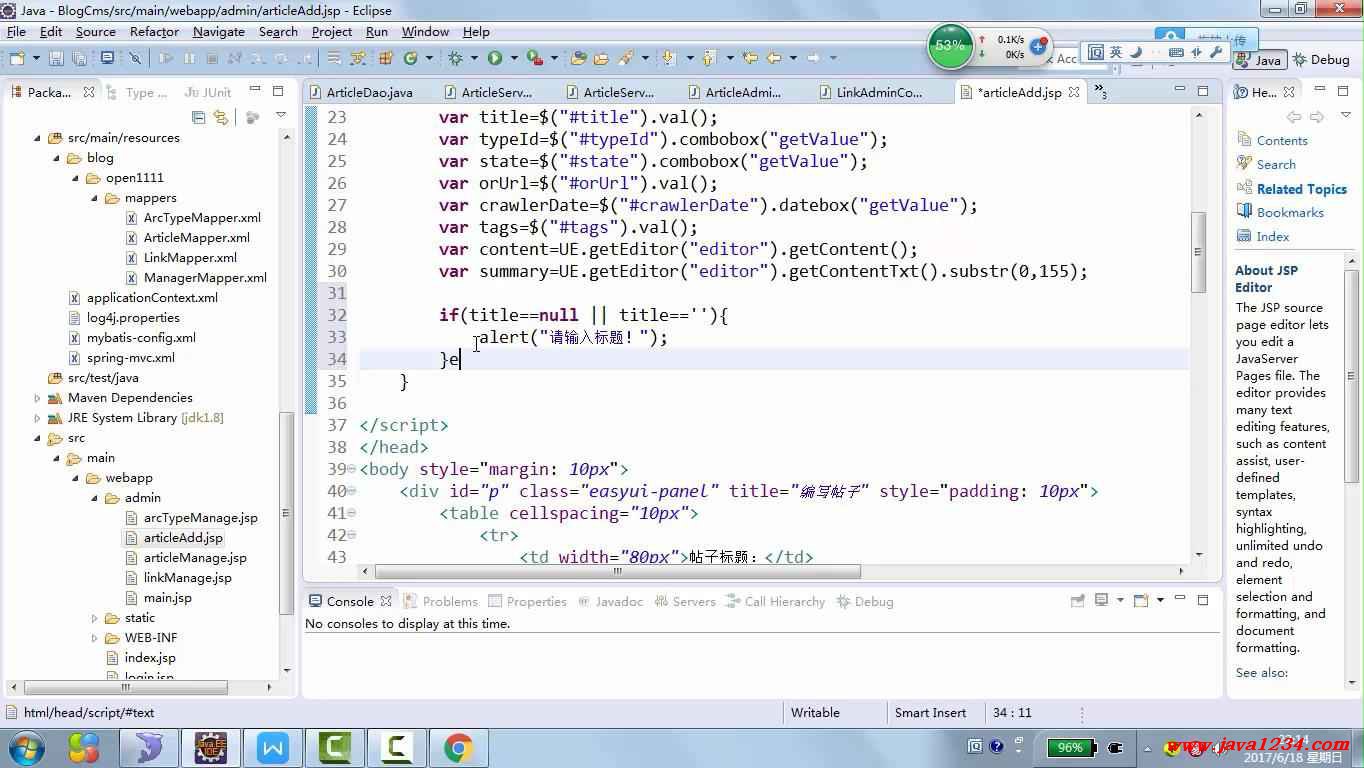The image size is (1364, 768).
Task: Click Display Selected Console icon
Action: click(1101, 601)
